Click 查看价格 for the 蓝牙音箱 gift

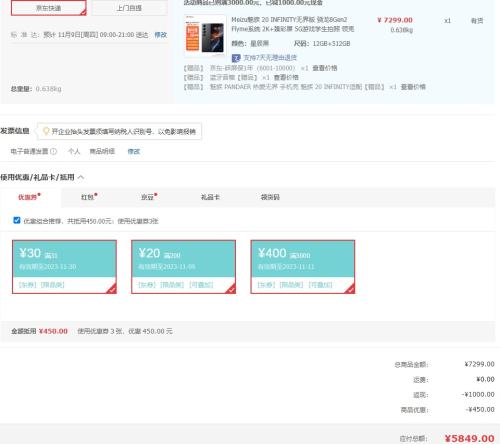(x=286, y=77)
